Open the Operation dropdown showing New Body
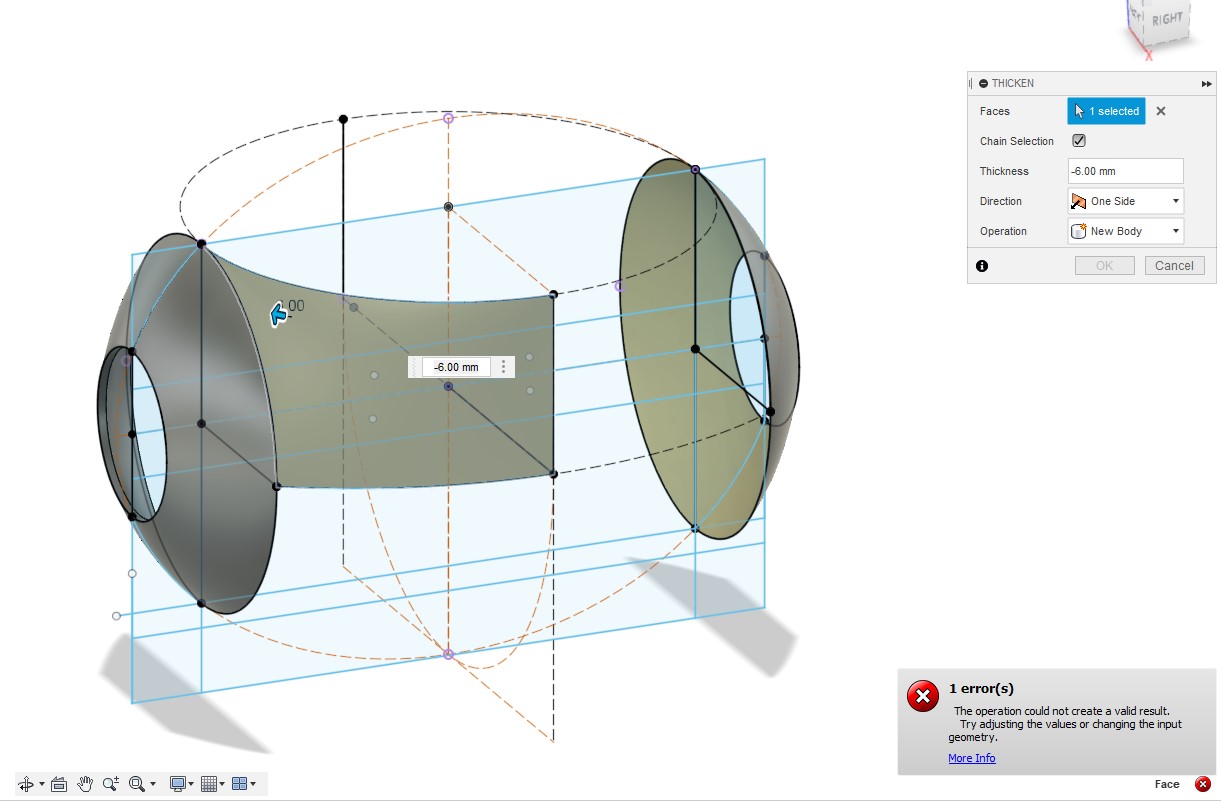The image size is (1221, 801). tap(1124, 231)
